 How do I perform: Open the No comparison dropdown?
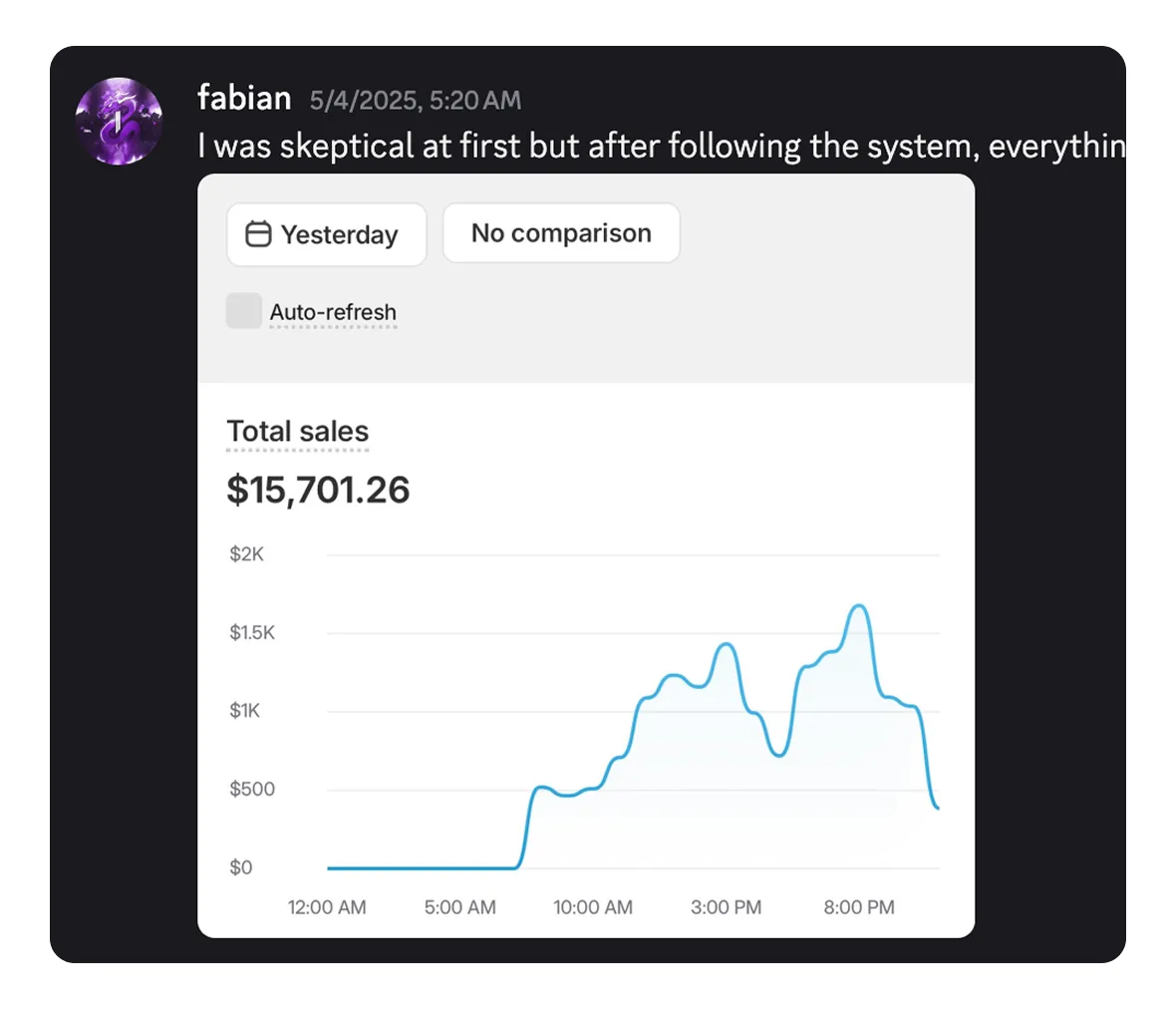[x=561, y=233]
